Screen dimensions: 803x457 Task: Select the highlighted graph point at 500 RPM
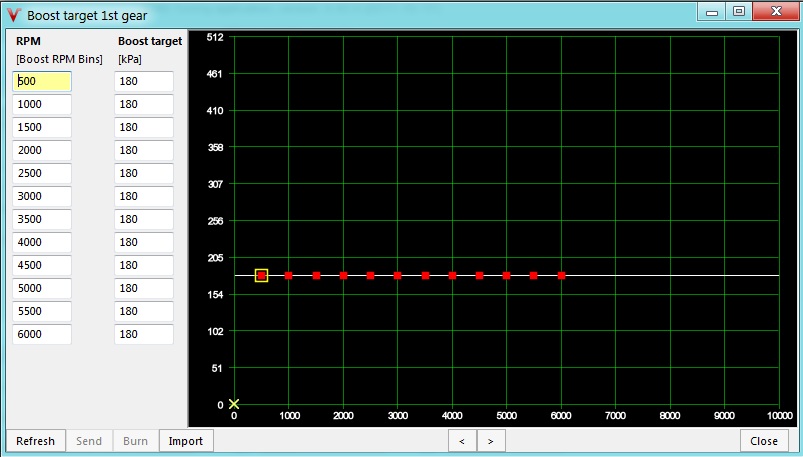click(x=261, y=275)
